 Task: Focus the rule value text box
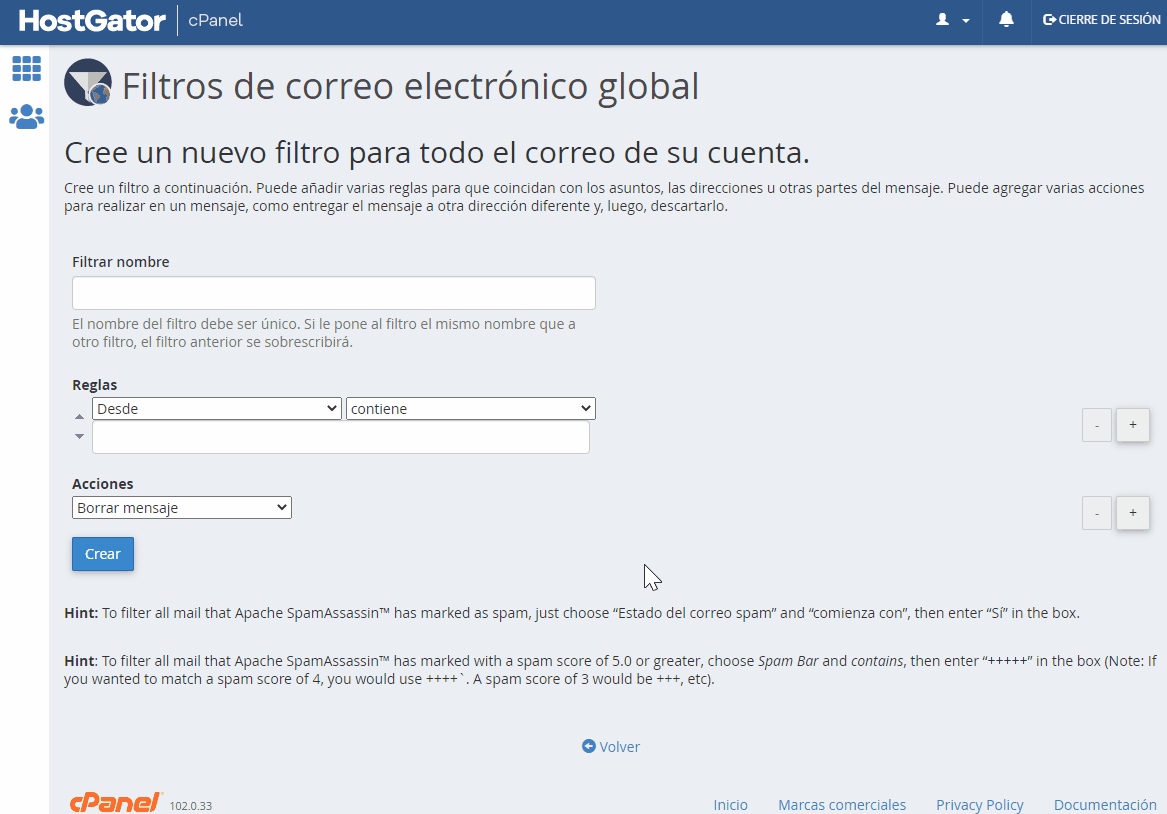341,438
